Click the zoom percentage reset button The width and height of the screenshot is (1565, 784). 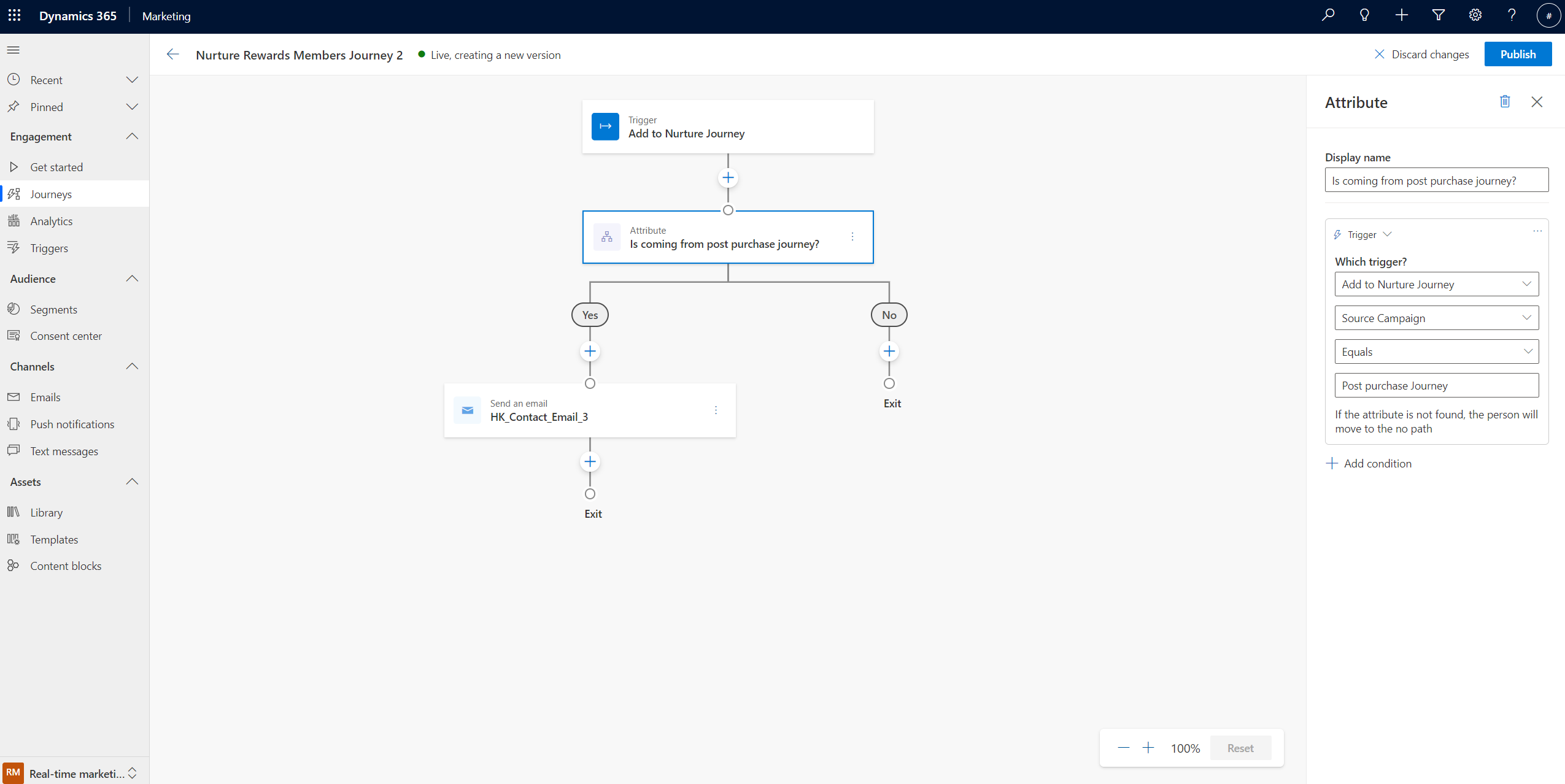[1241, 748]
